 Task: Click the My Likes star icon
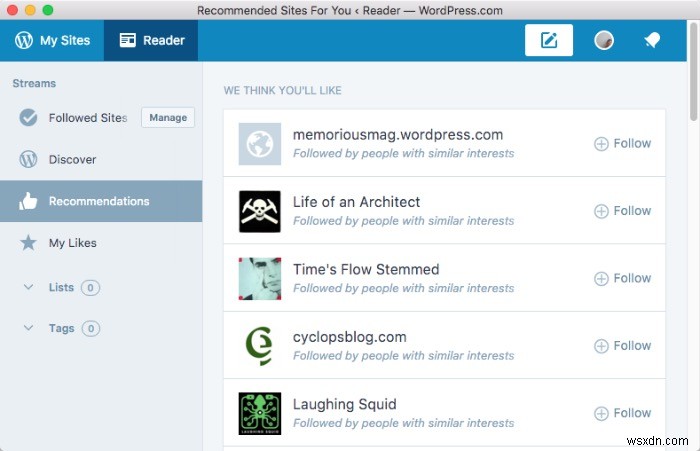pyautogui.click(x=28, y=242)
